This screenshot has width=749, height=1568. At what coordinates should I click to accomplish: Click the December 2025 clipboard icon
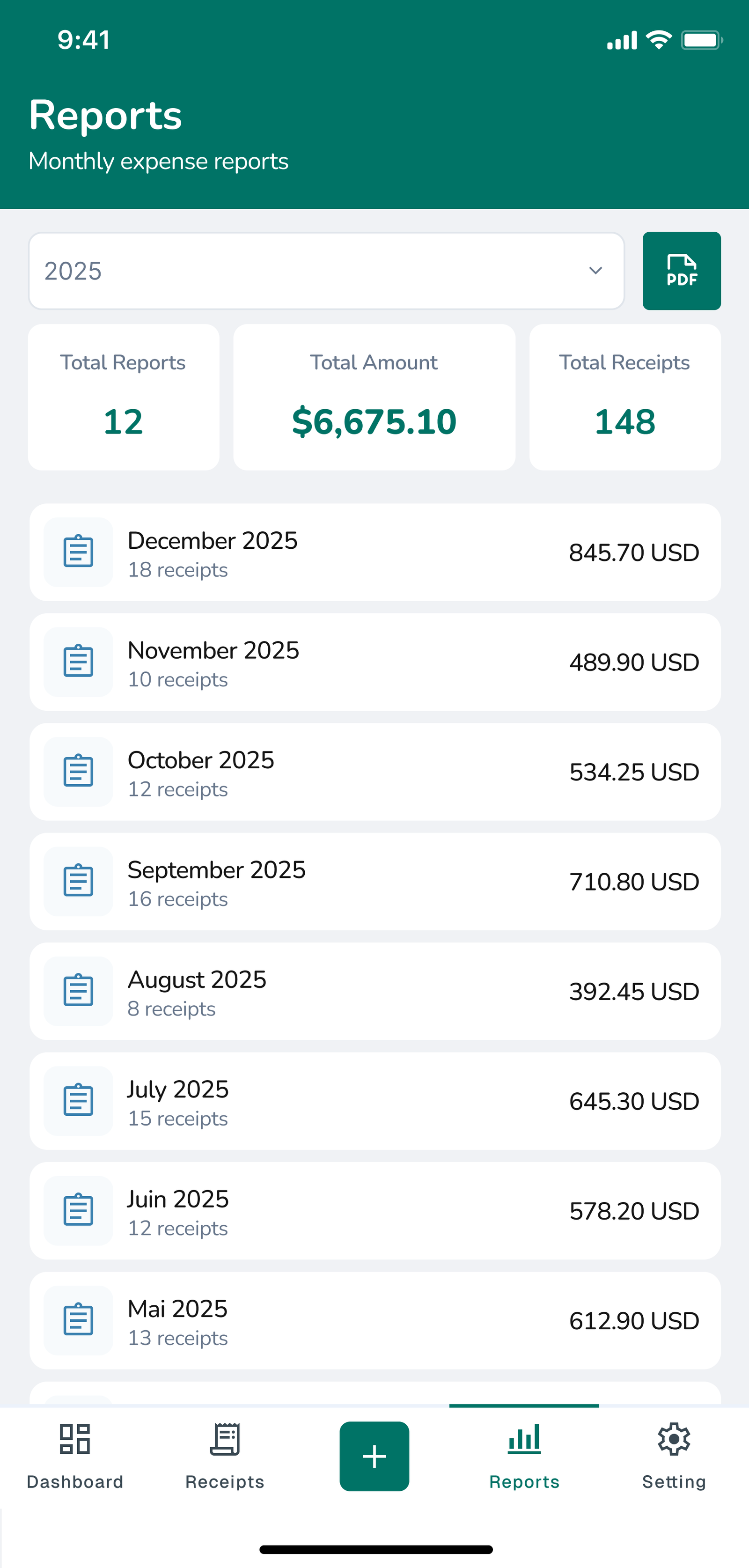79,552
